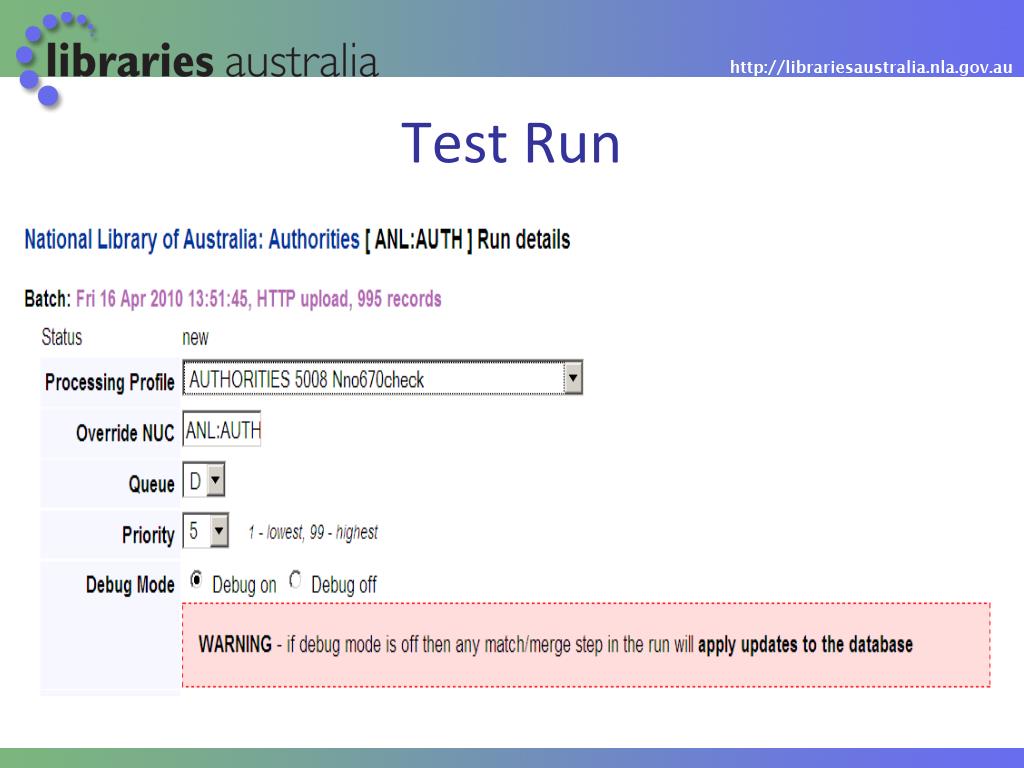Click the '[ ANL:AUTH ] Run details' heading
The image size is (1024, 768).
467,240
